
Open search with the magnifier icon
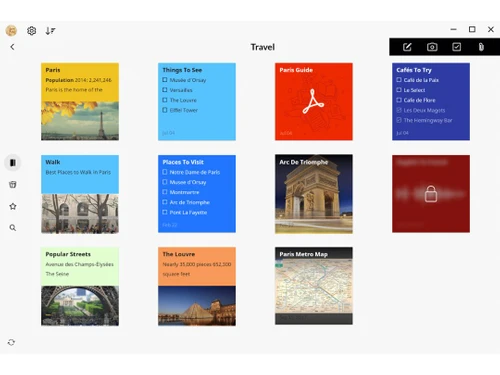click(13, 228)
